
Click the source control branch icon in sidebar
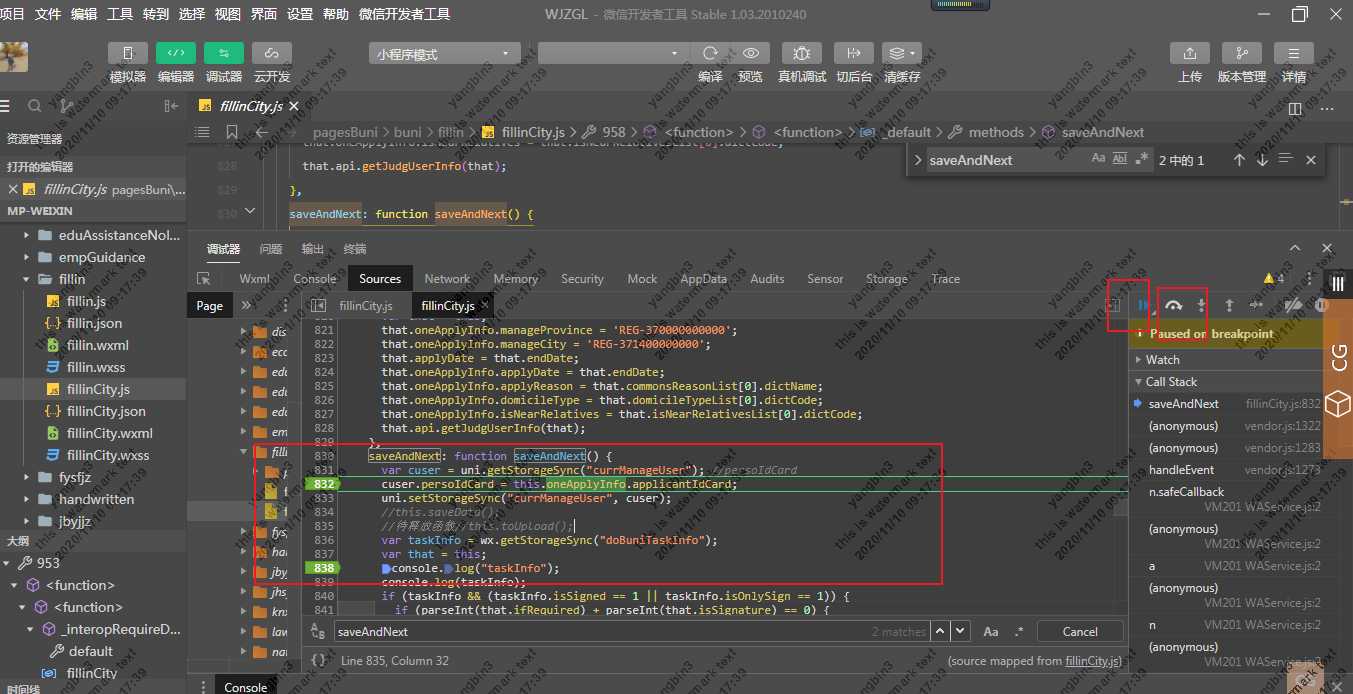pyautogui.click(x=66, y=106)
